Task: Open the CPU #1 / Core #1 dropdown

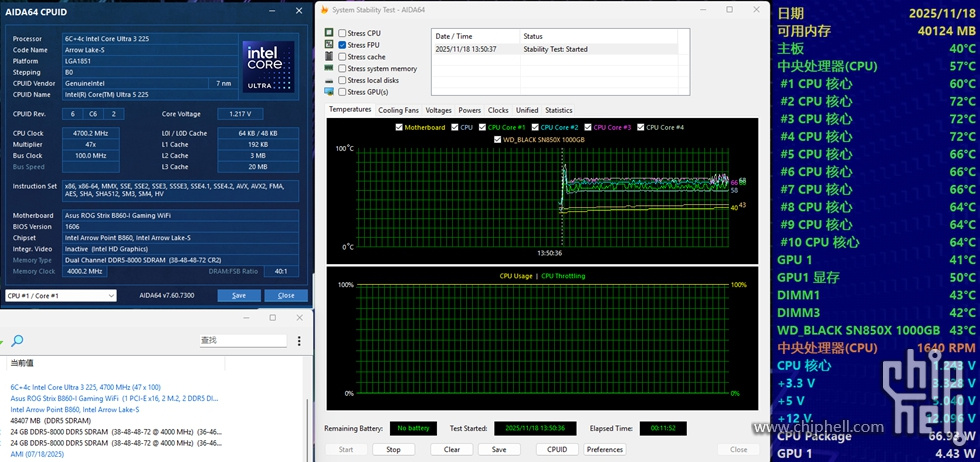Action: (60, 296)
